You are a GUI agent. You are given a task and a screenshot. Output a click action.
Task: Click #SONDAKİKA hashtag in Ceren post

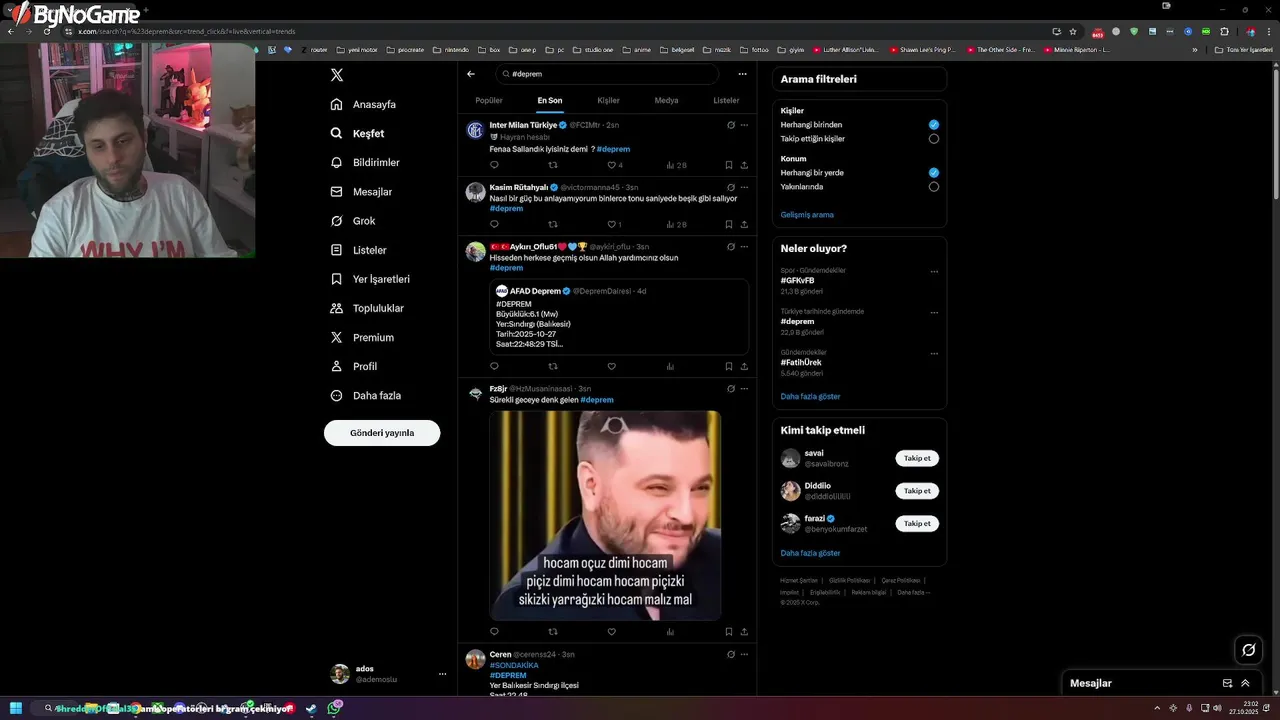(x=514, y=665)
